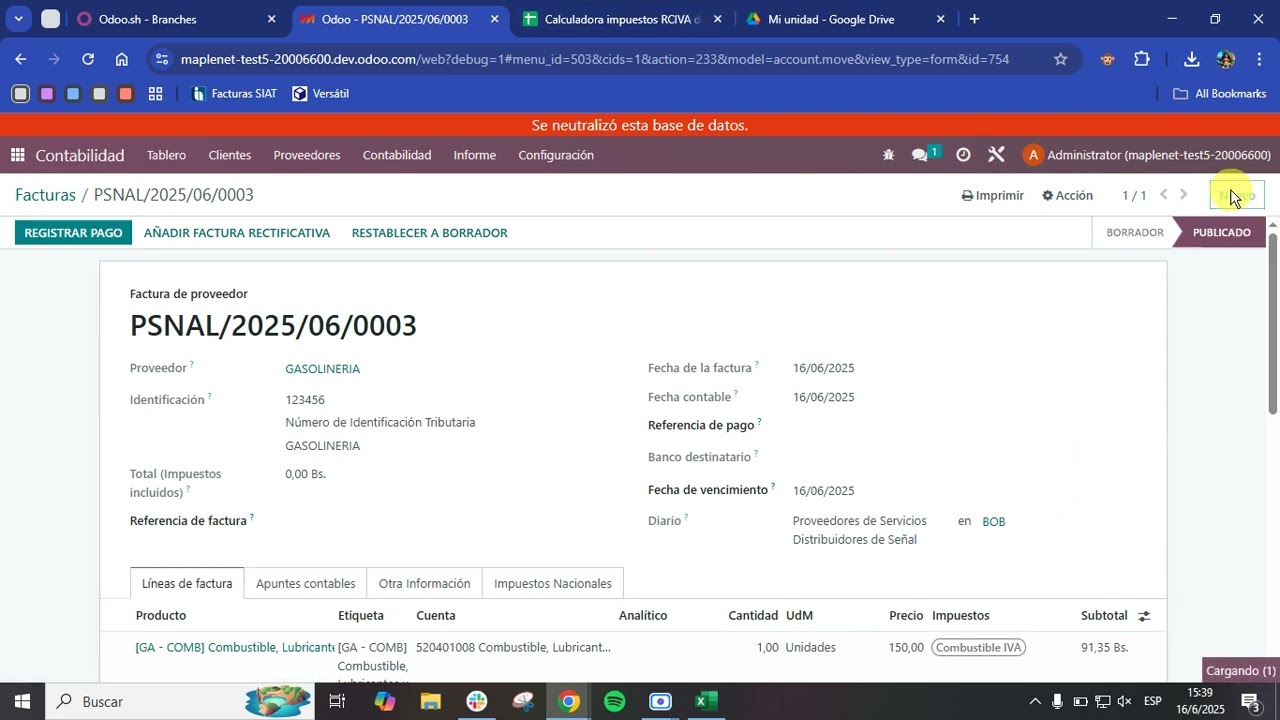This screenshot has height=720, width=1280.
Task: Go to browser home page
Action: 121,59
